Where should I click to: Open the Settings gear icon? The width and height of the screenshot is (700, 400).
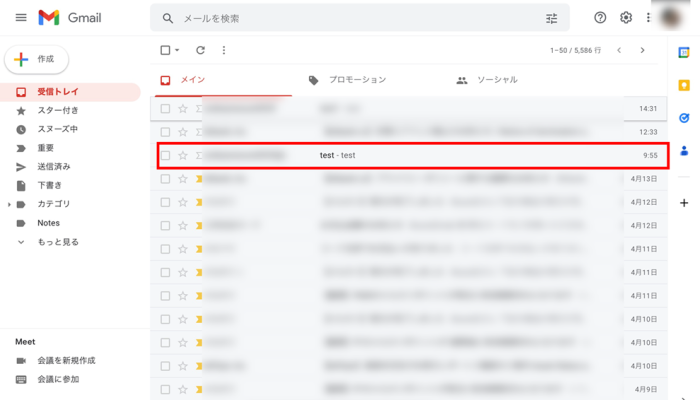[x=626, y=18]
